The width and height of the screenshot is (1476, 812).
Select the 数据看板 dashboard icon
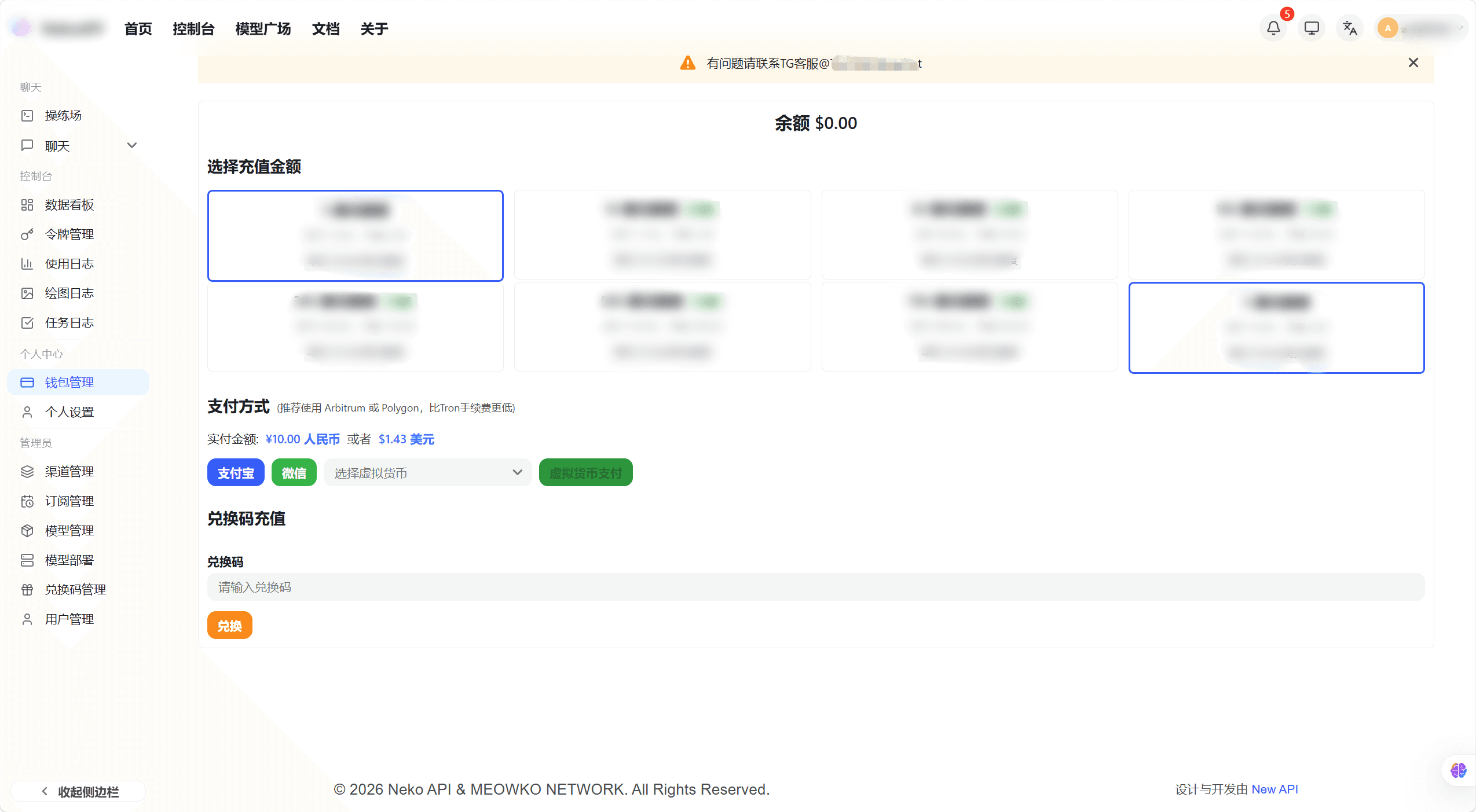pos(68,204)
